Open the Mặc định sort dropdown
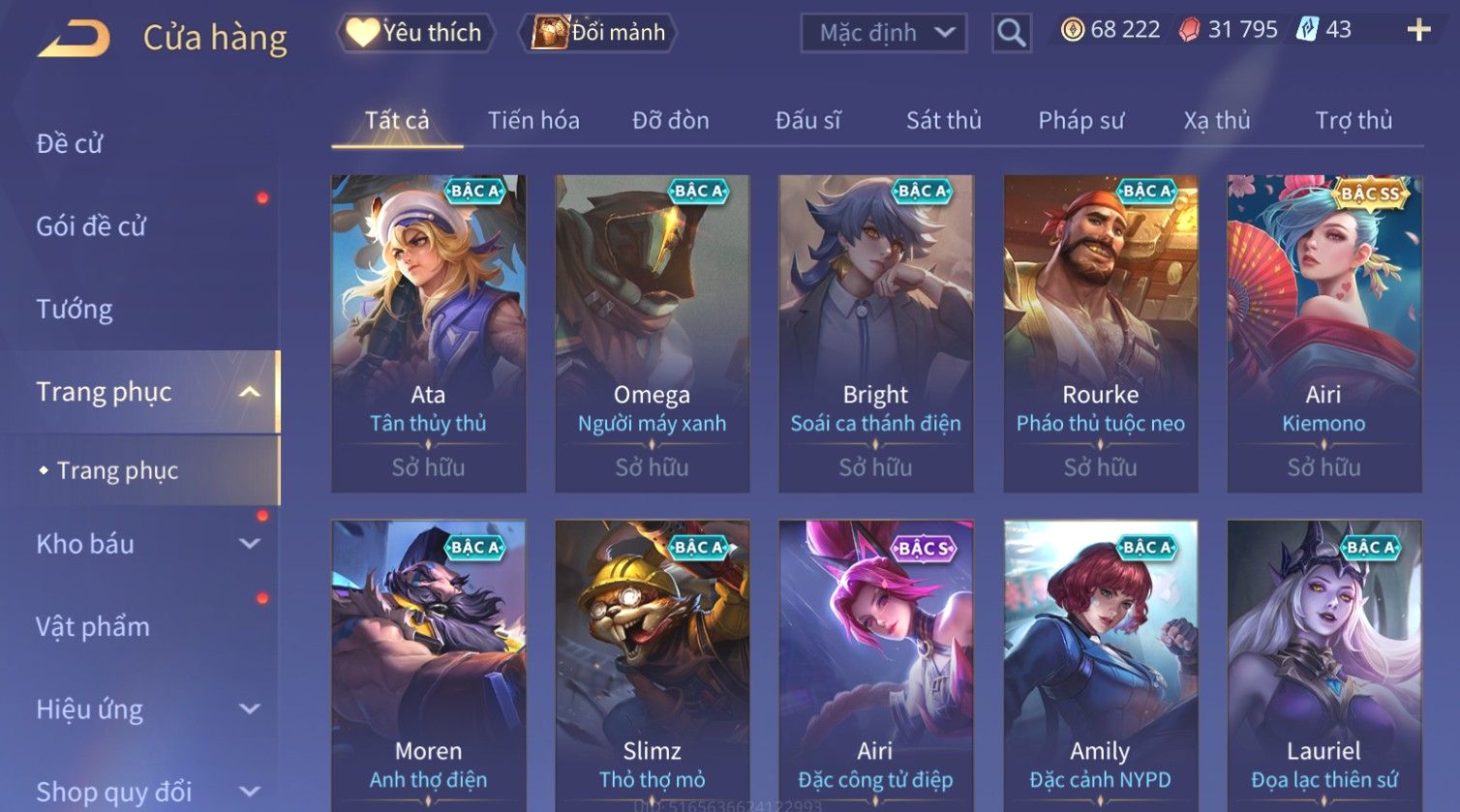Image resolution: width=1460 pixels, height=812 pixels. (x=884, y=33)
